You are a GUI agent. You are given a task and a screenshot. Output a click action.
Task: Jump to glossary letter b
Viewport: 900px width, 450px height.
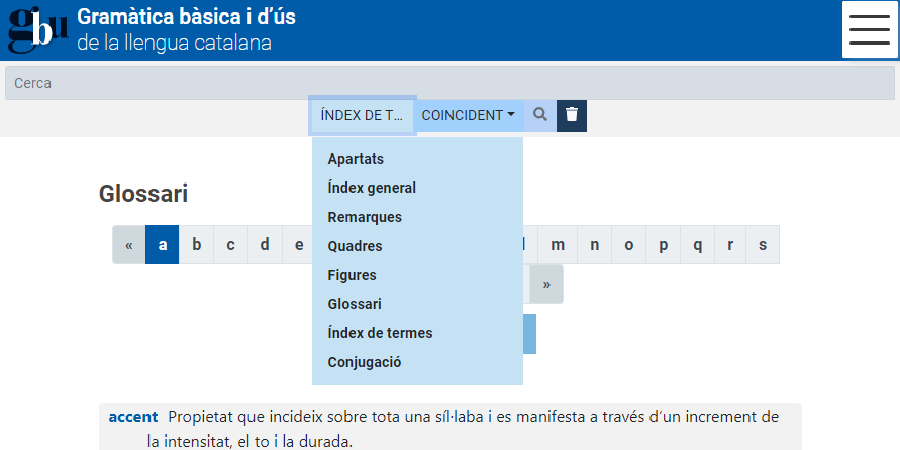(x=197, y=245)
